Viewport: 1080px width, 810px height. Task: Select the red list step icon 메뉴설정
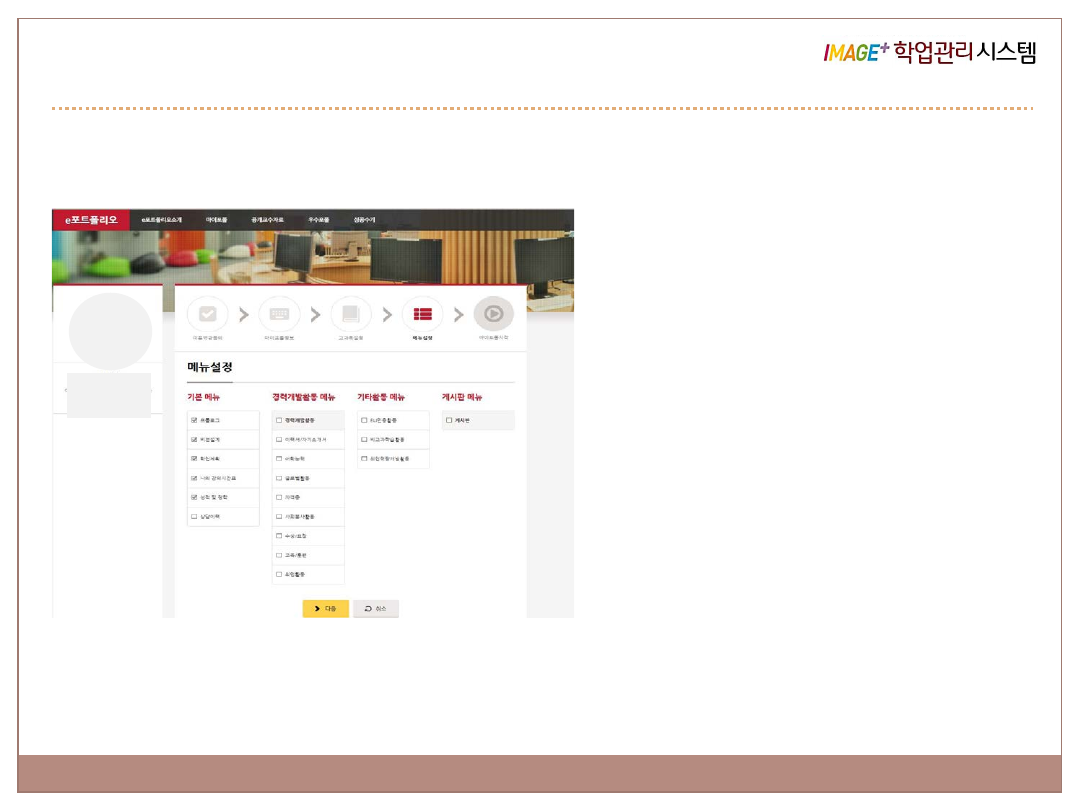(422, 314)
